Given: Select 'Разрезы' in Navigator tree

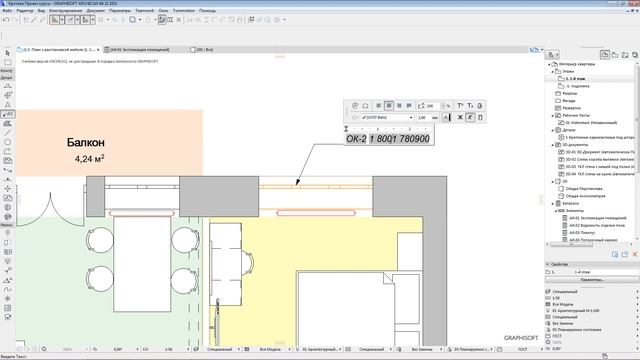Looking at the screenshot, I should tap(570, 93).
